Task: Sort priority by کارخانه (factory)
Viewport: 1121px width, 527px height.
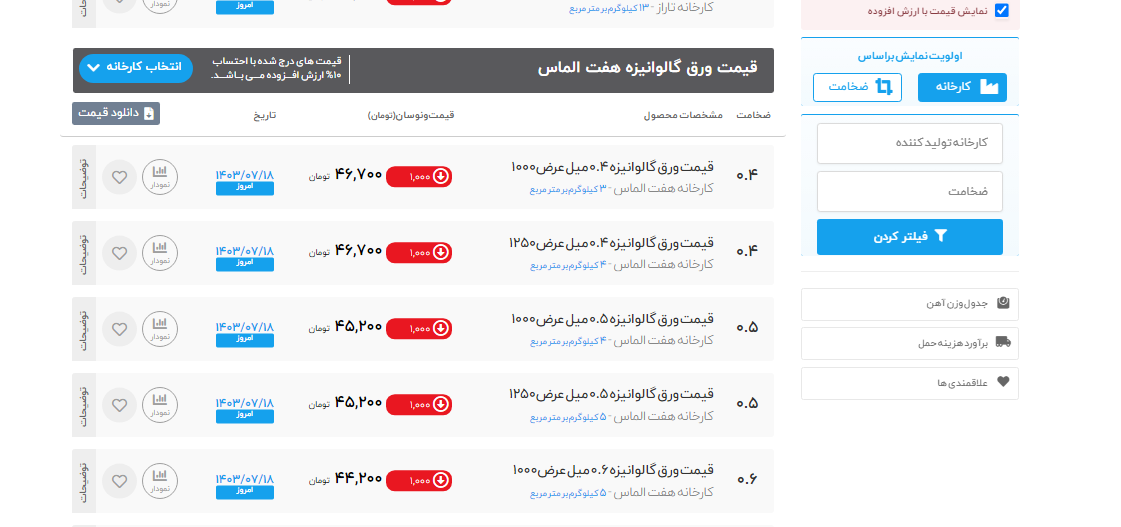Action: point(962,88)
